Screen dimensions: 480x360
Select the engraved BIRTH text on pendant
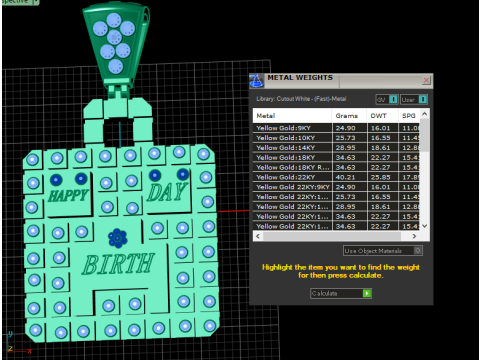(118, 264)
